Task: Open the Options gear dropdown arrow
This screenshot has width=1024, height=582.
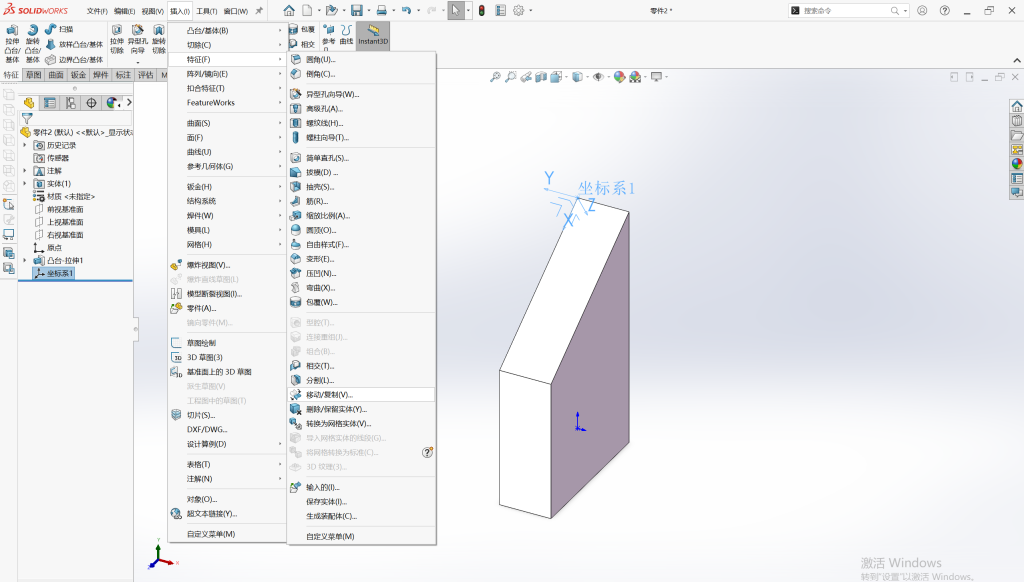Action: tap(530, 10)
